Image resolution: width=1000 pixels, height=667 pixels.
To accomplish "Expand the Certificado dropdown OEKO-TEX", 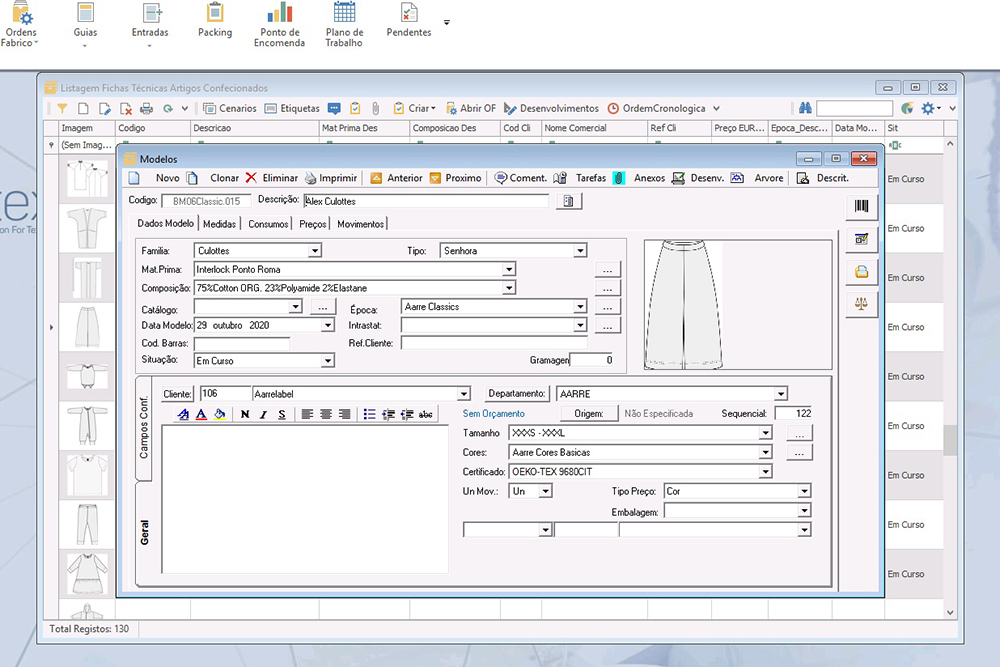I will (x=765, y=472).
